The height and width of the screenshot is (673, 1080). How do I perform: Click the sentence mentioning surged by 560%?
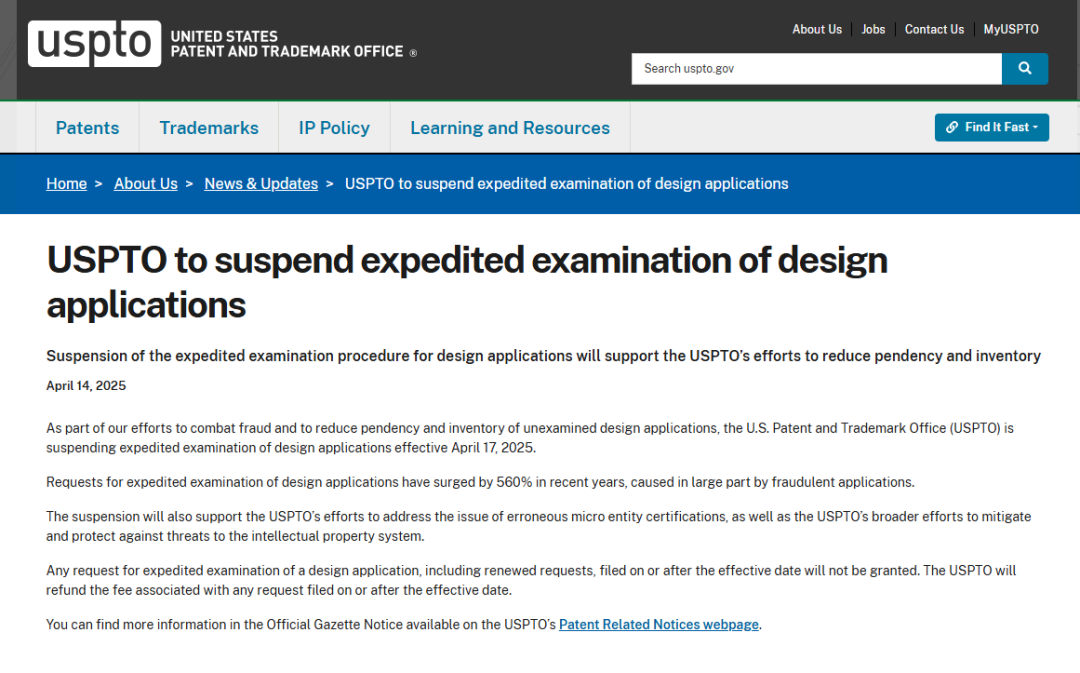point(480,482)
